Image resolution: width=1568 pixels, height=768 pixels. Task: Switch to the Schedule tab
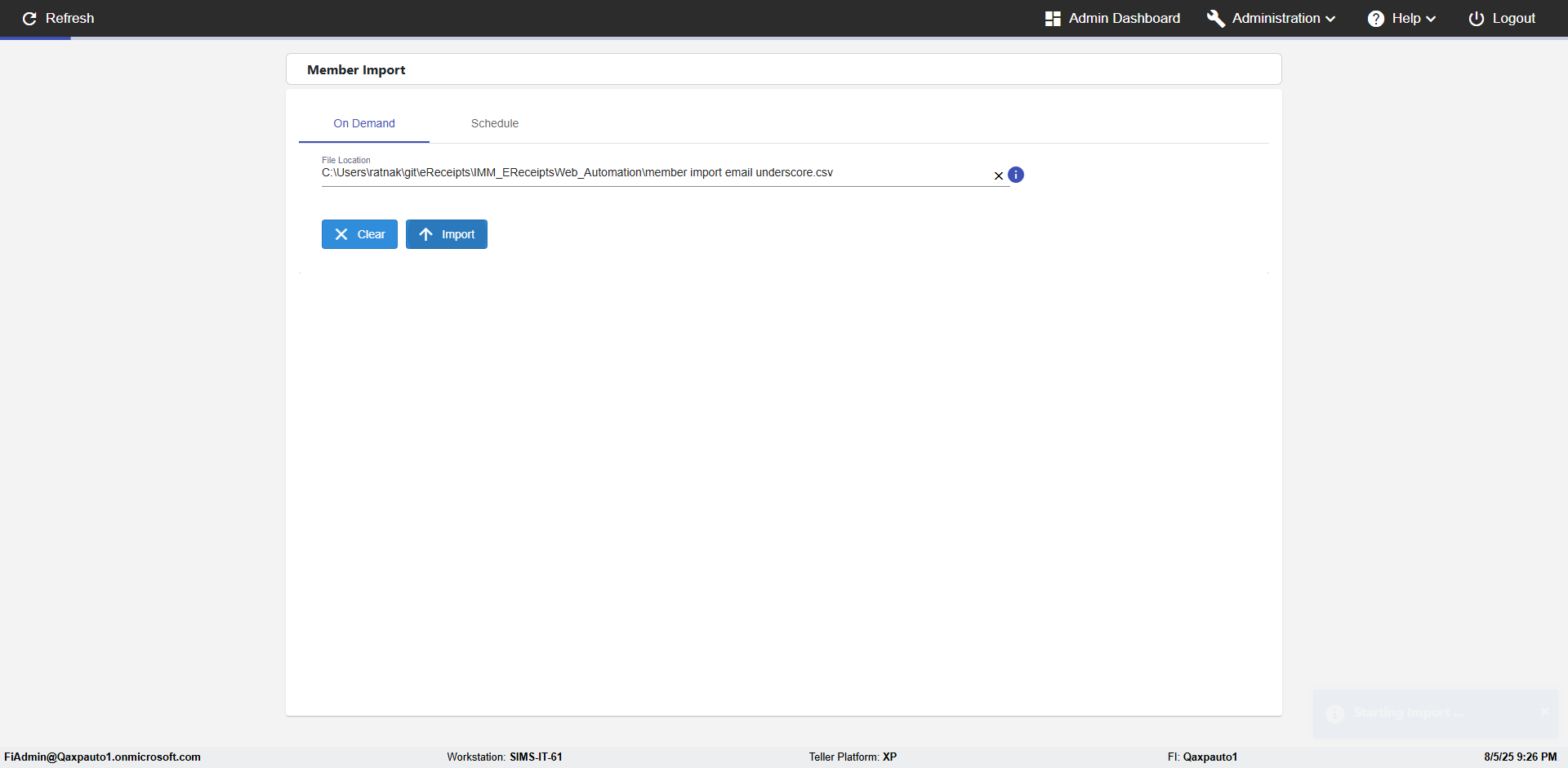point(495,123)
